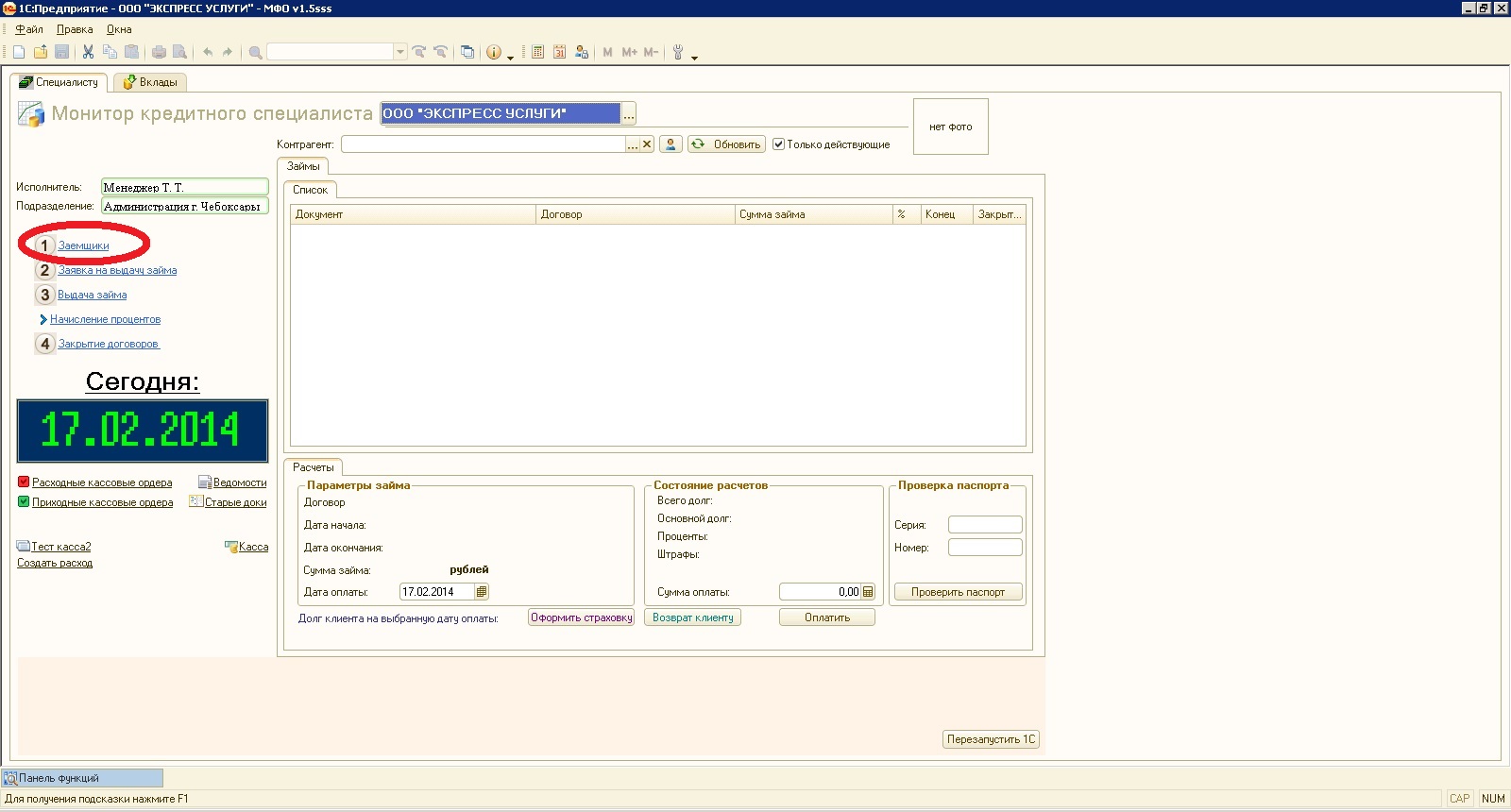The image size is (1511, 812).
Task: Click the Windows list toolbar icon
Action: click(467, 52)
